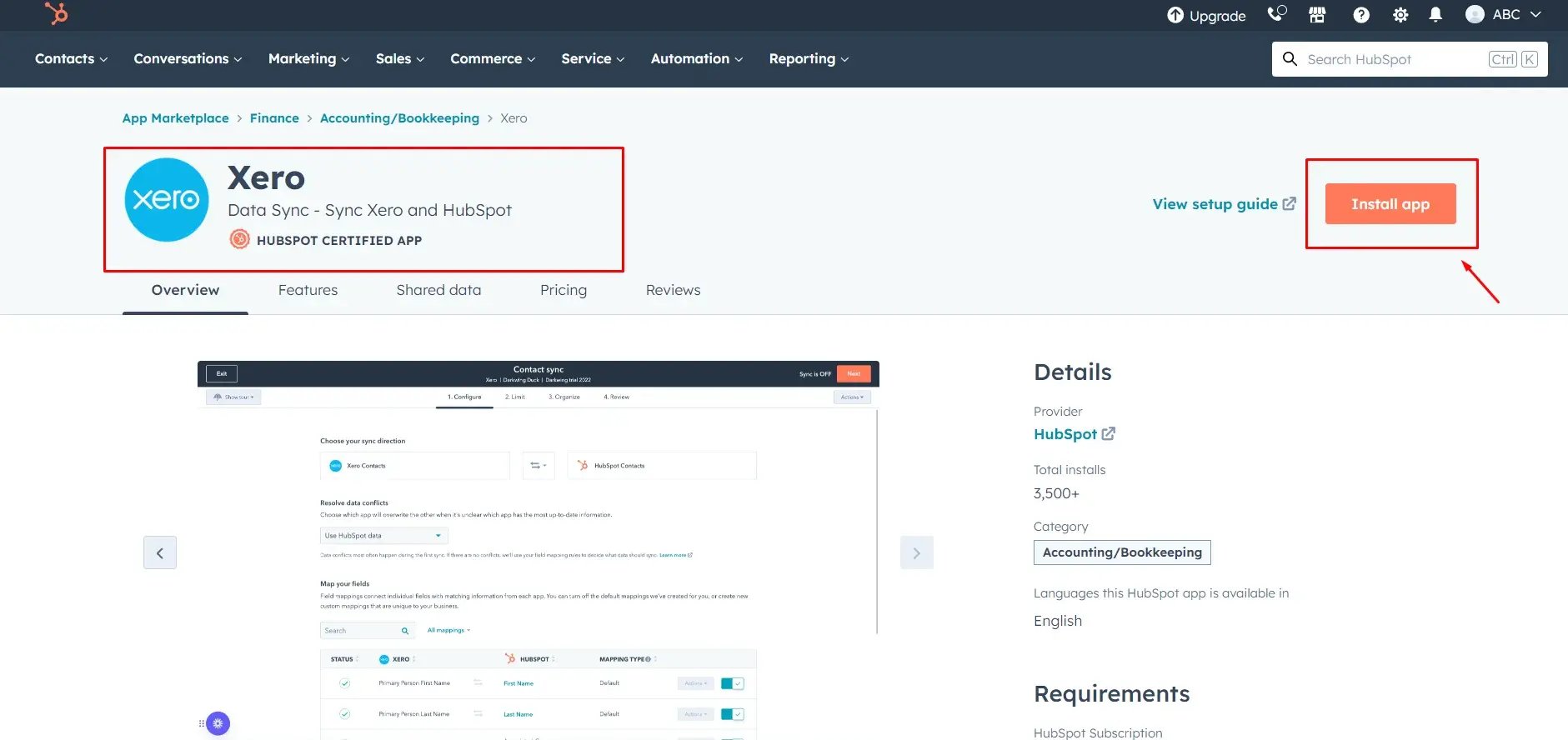The image size is (1568, 740).
Task: Open the Service menu
Action: pyautogui.click(x=593, y=58)
